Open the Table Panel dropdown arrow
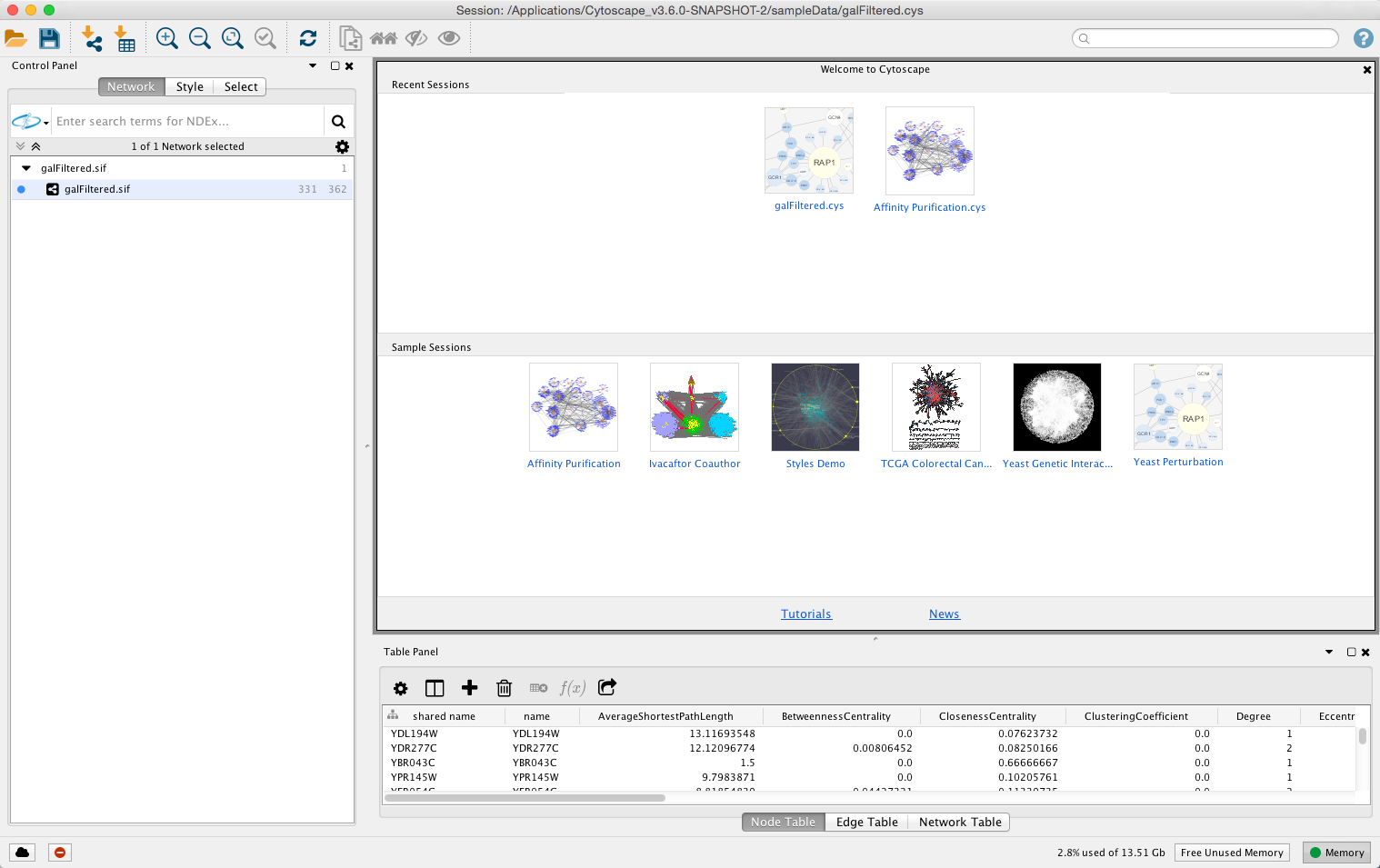 coord(1329,652)
